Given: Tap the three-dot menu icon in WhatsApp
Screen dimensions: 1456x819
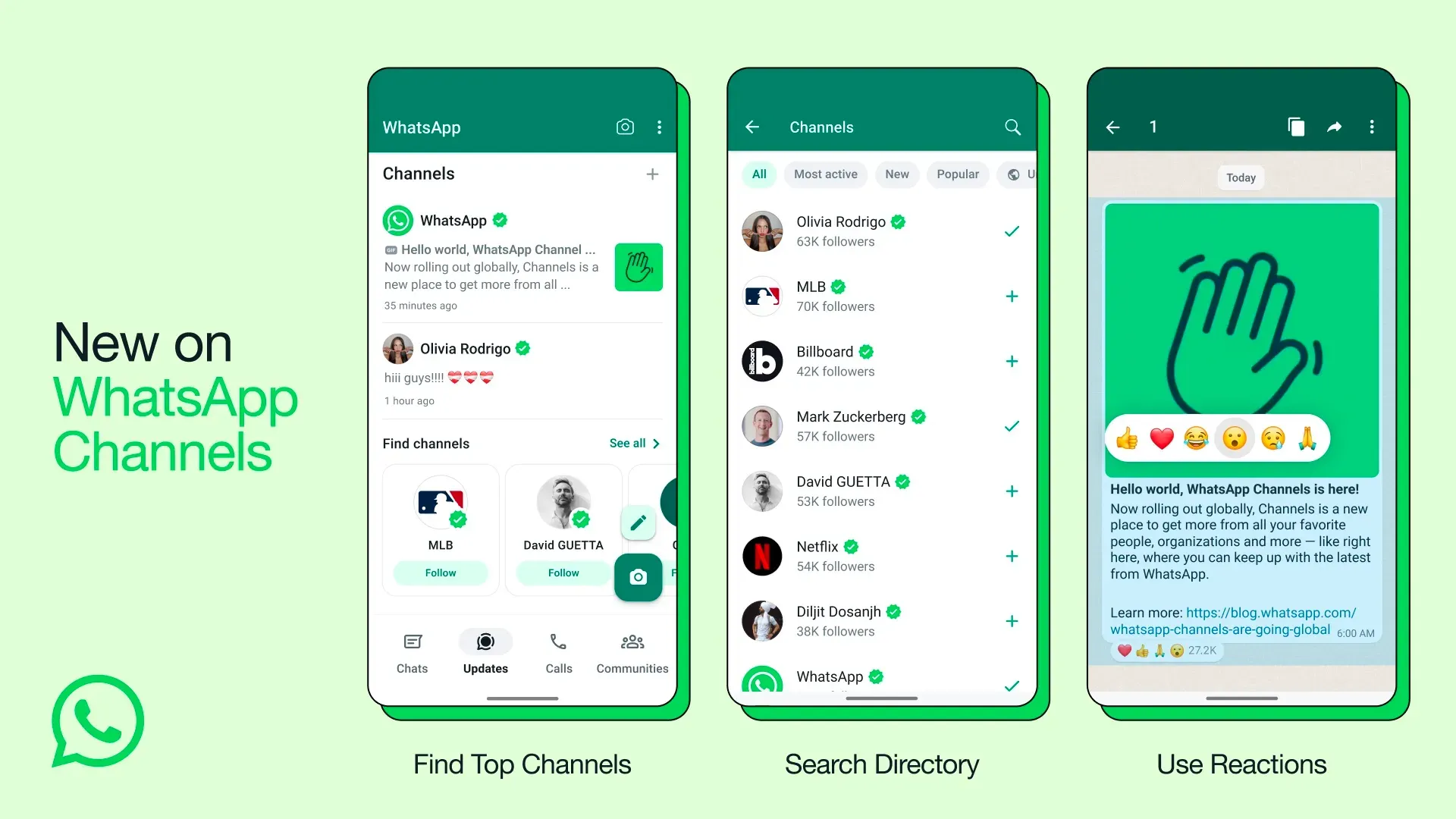Looking at the screenshot, I should pos(660,126).
